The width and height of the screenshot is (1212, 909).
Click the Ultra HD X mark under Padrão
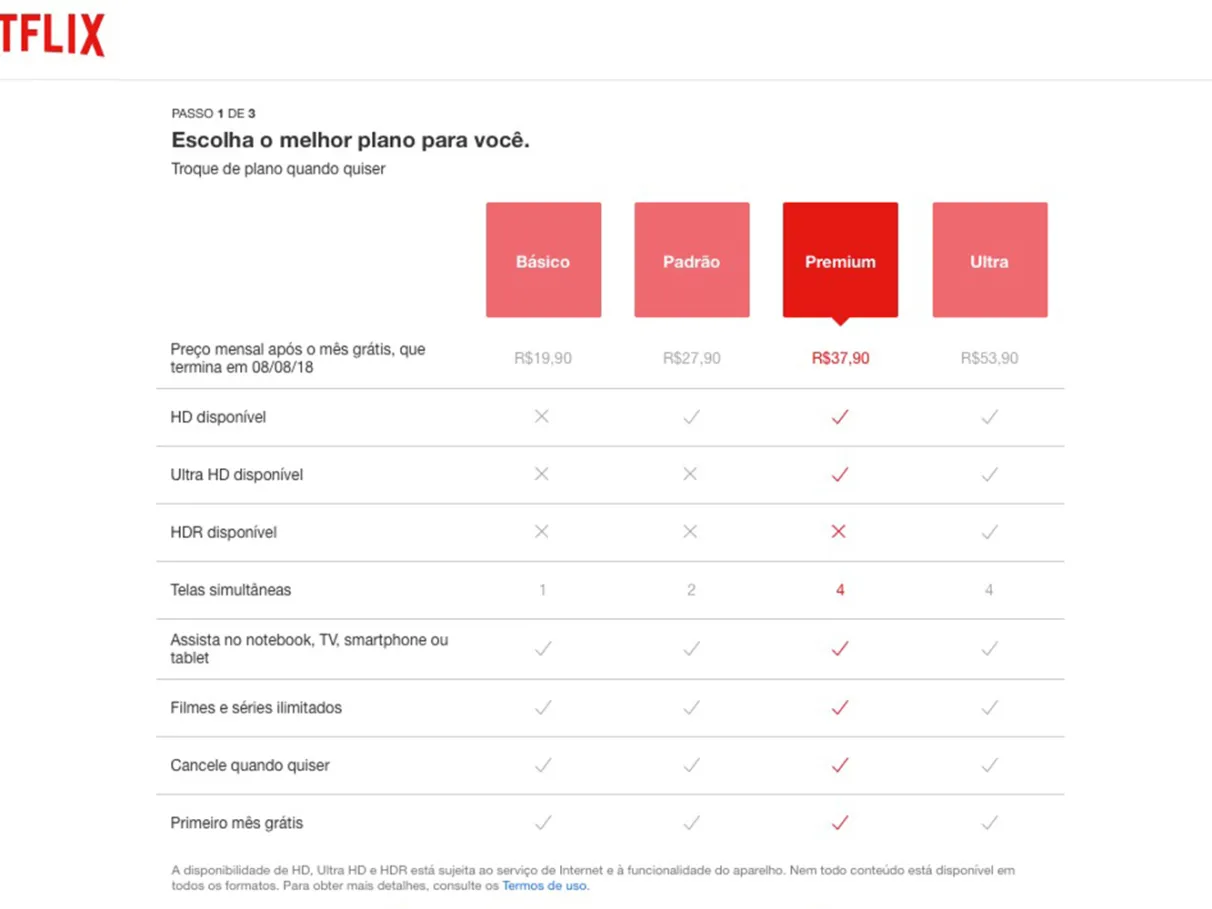coord(691,474)
